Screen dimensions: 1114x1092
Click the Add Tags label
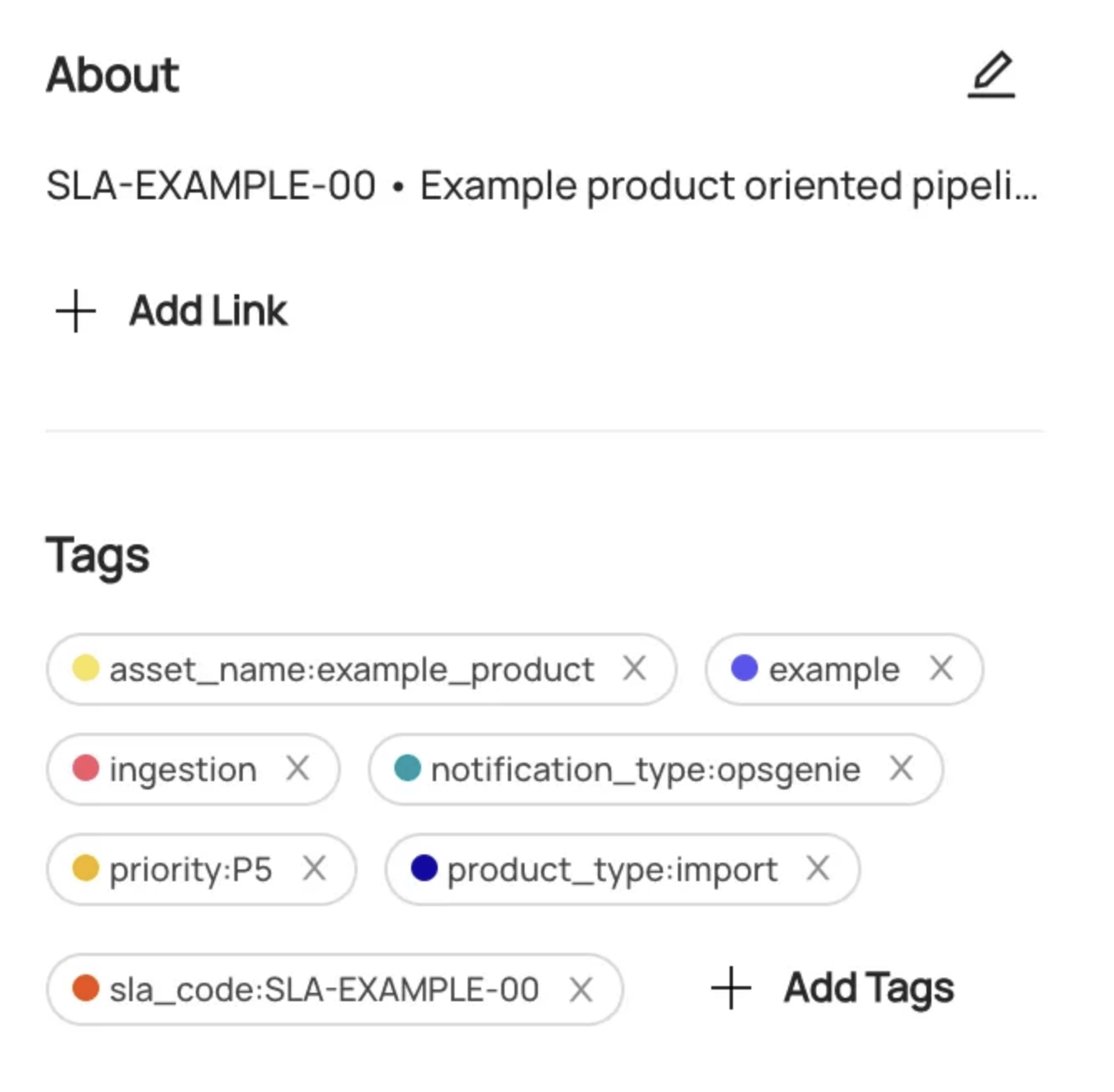867,988
